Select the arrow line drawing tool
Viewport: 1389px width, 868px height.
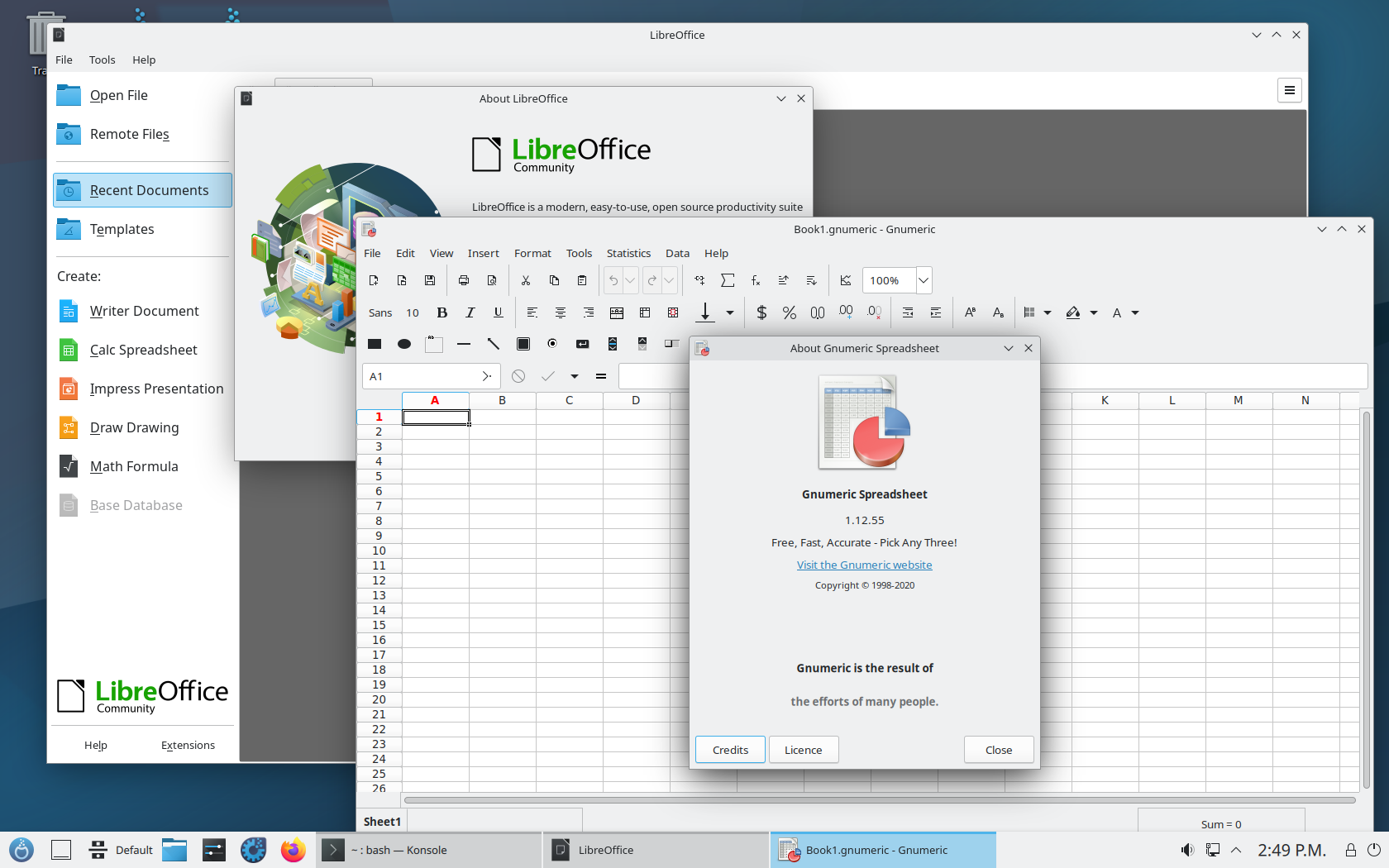click(x=494, y=344)
